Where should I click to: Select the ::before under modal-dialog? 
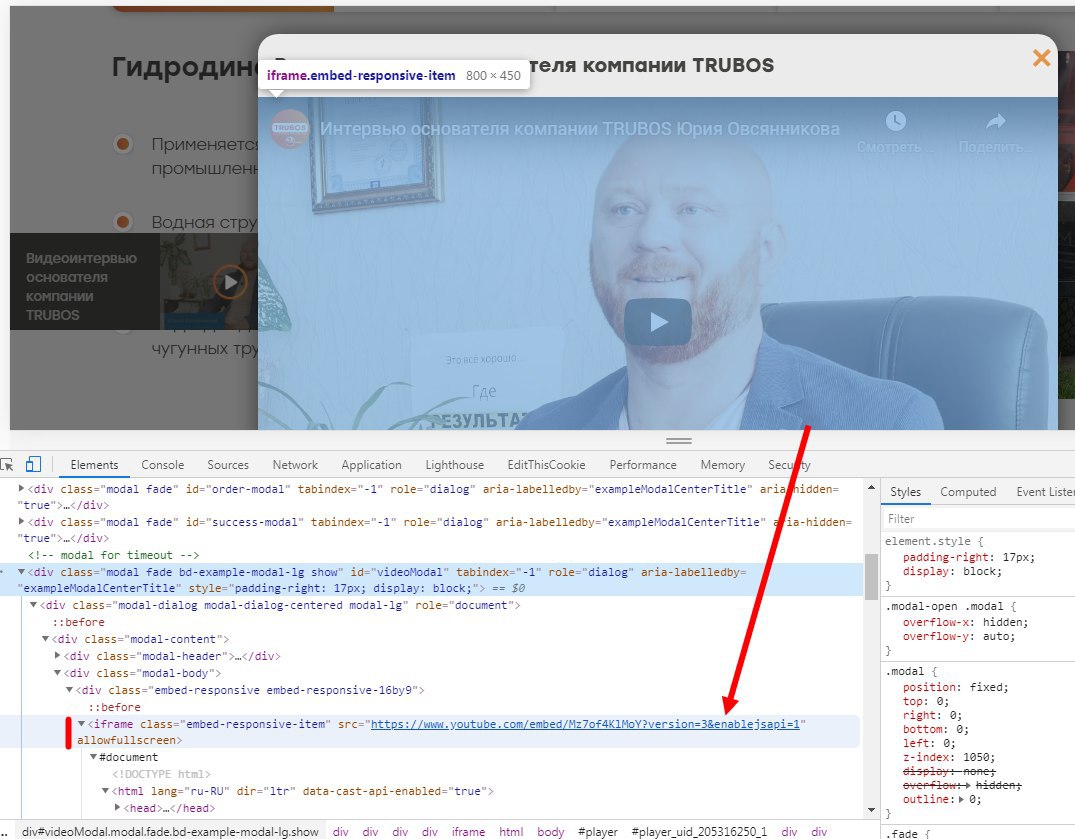point(79,622)
